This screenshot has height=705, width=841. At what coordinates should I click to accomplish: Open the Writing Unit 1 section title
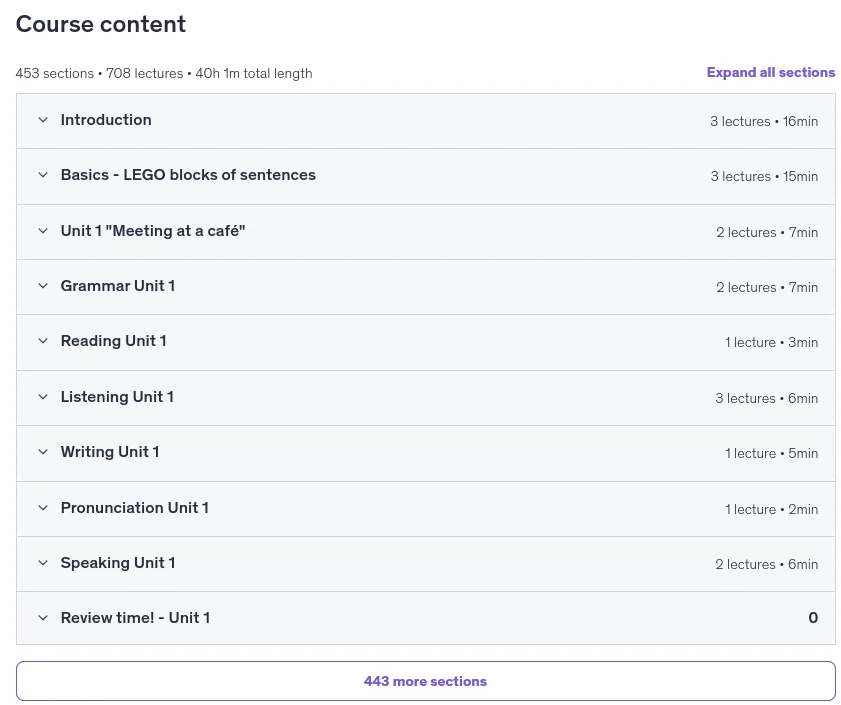point(110,452)
